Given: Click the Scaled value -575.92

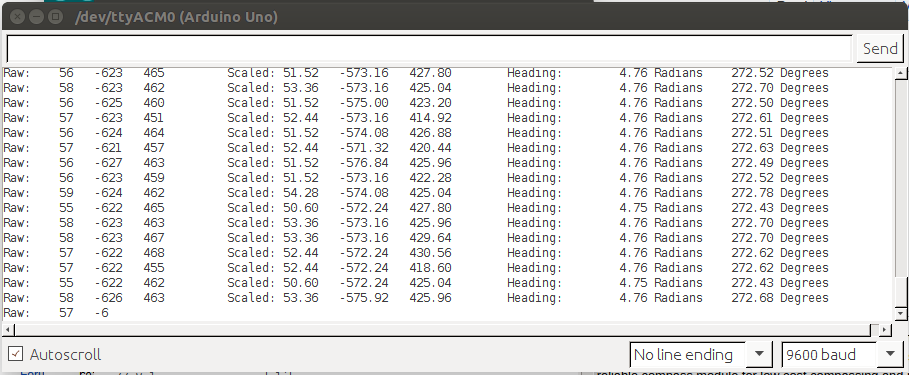Looking at the screenshot, I should [364, 298].
